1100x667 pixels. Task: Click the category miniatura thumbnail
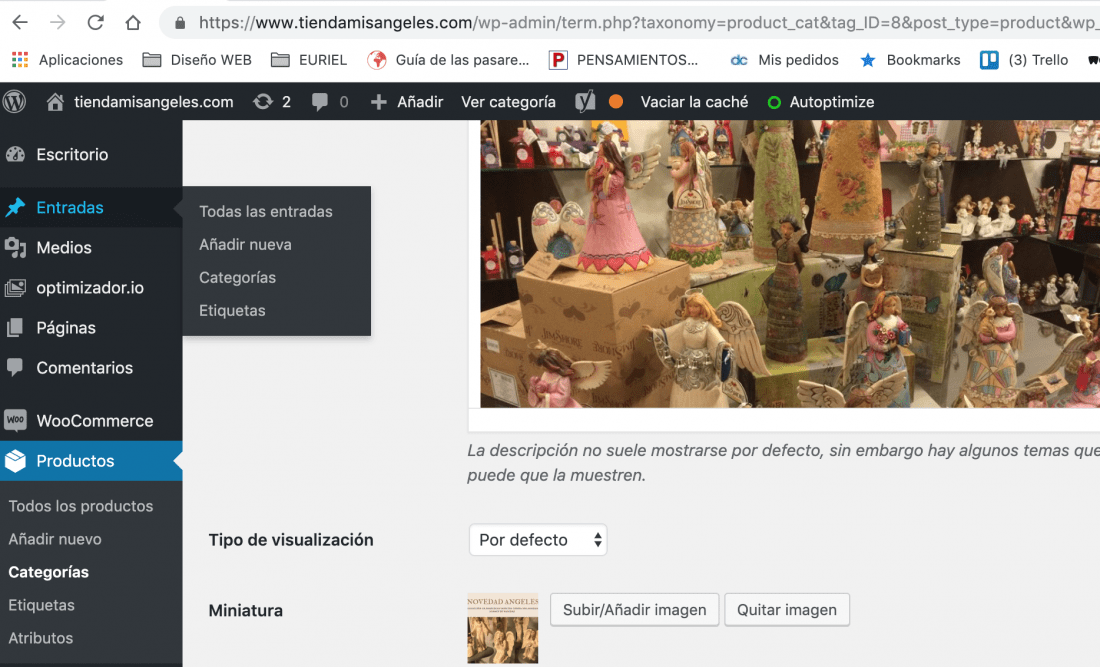[x=502, y=628]
